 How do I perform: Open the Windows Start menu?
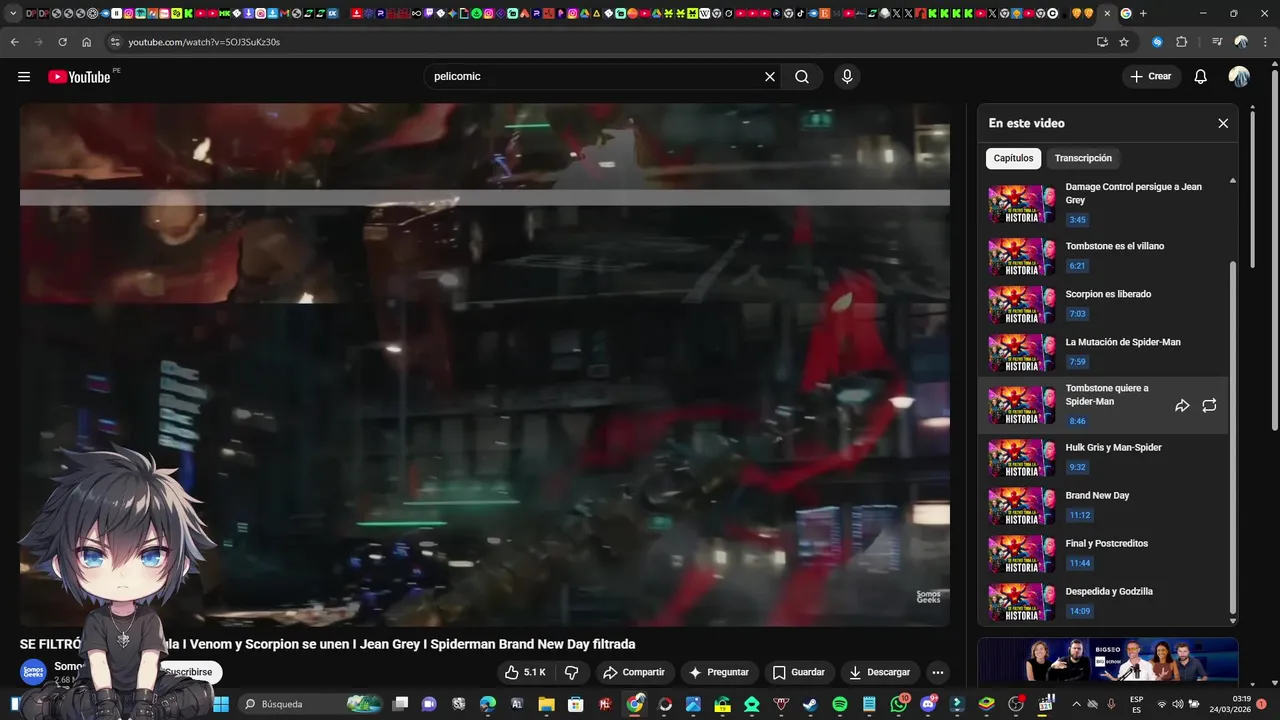(221, 704)
